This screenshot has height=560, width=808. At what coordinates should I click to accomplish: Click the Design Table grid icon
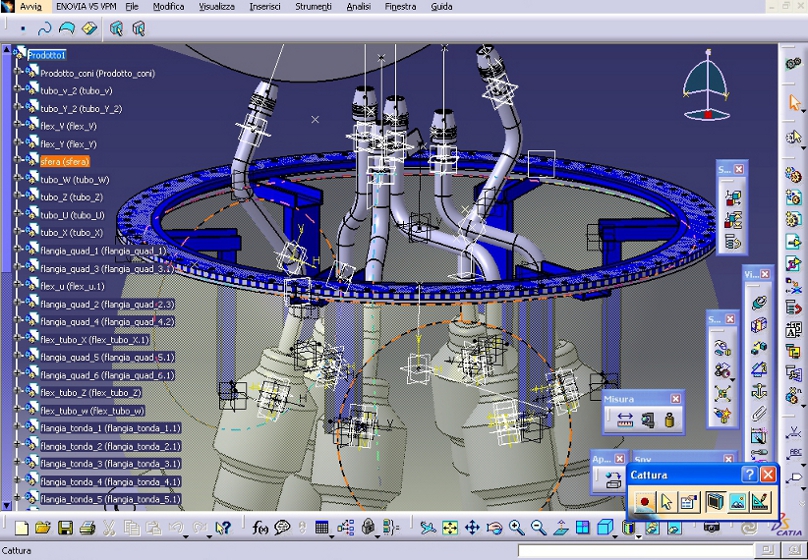coord(322,527)
